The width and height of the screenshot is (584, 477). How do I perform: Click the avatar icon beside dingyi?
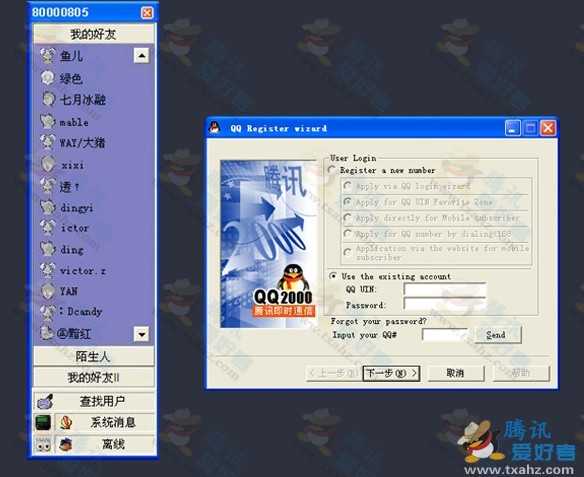pyautogui.click(x=48, y=207)
